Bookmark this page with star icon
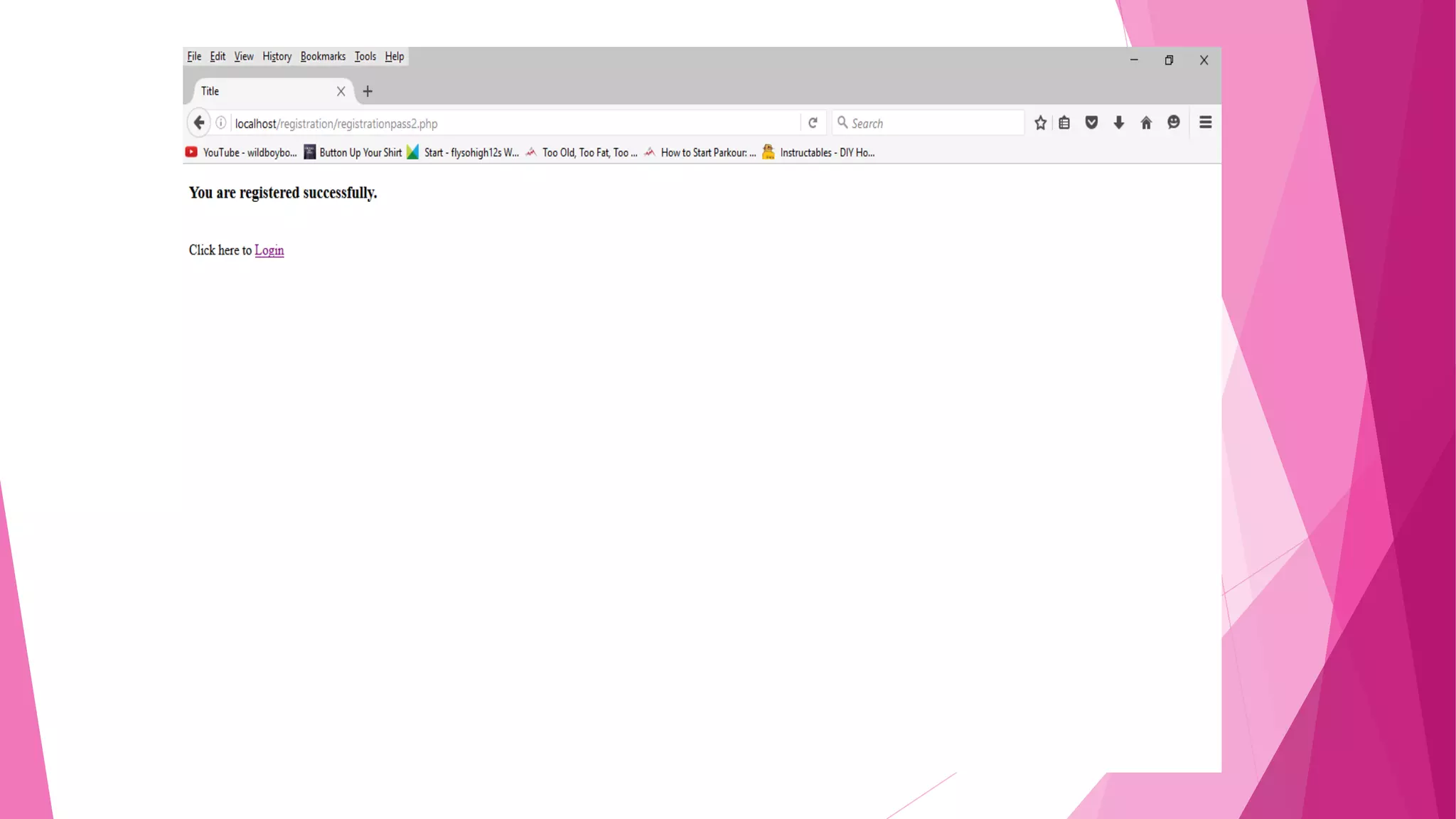The width and height of the screenshot is (1456, 819). (x=1040, y=123)
